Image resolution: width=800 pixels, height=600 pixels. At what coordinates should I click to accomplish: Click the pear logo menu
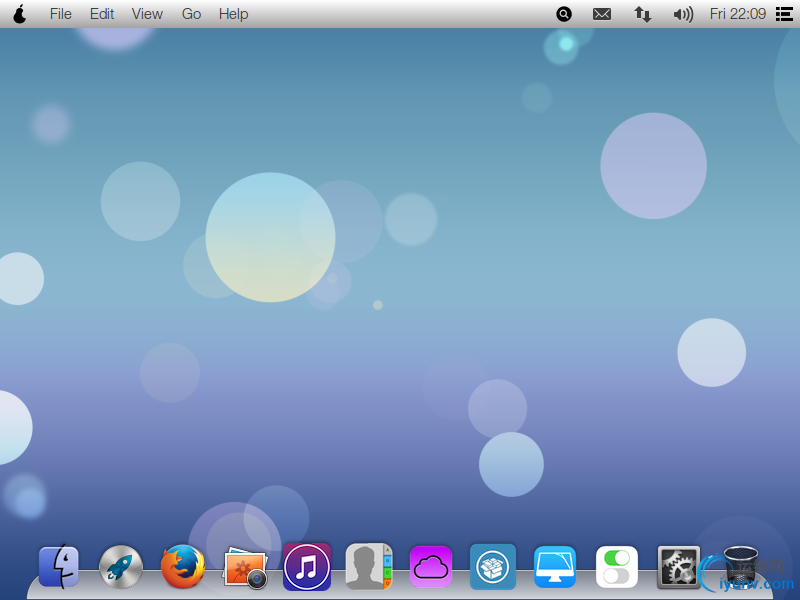pos(19,14)
